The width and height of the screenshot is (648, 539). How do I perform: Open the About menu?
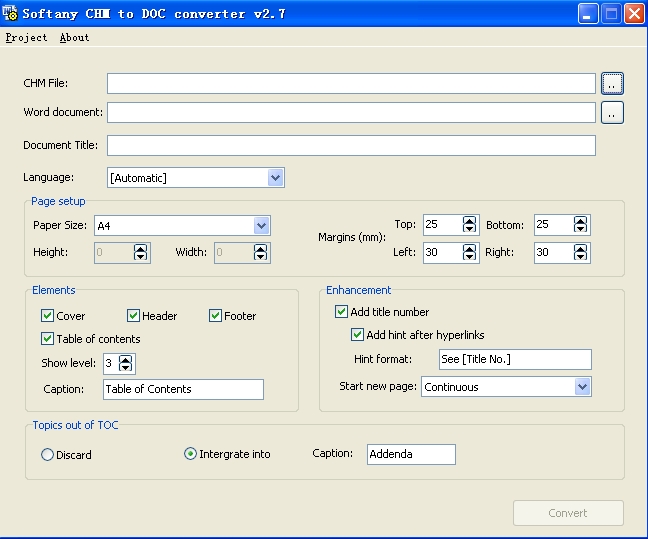[x=74, y=38]
